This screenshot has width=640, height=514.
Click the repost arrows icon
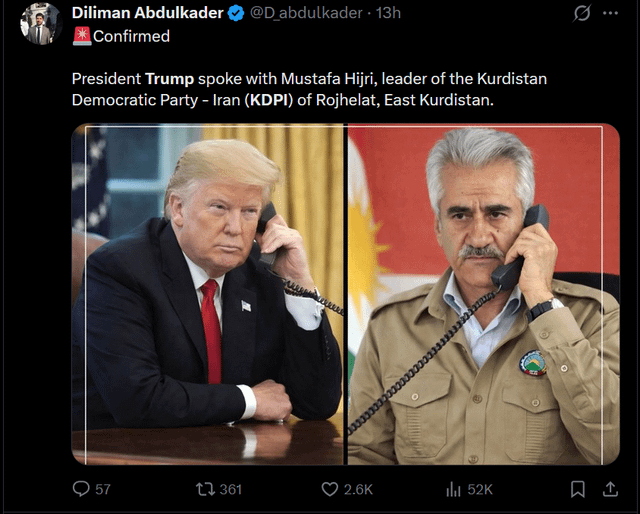coord(205,489)
